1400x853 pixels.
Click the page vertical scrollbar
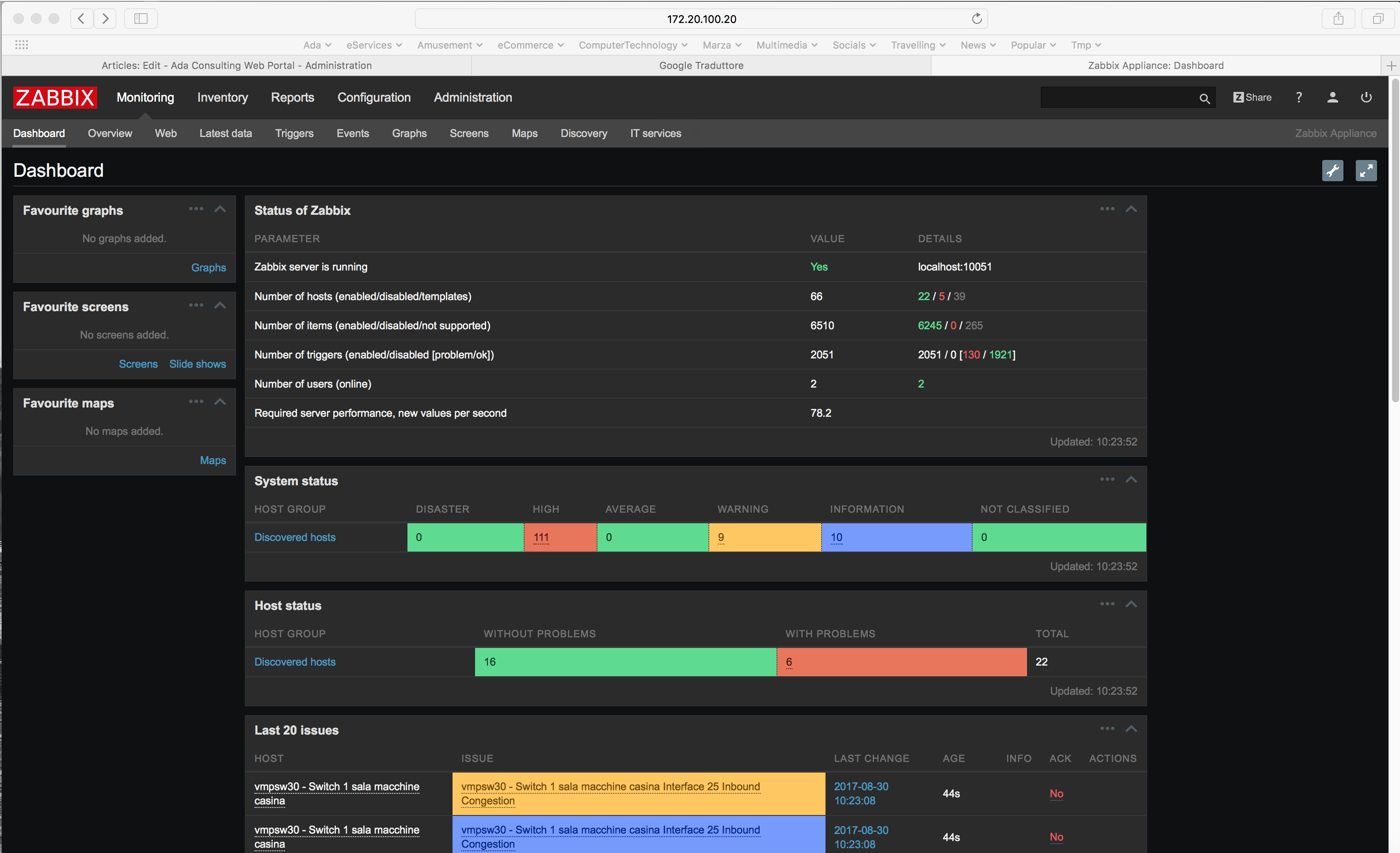[x=1395, y=241]
